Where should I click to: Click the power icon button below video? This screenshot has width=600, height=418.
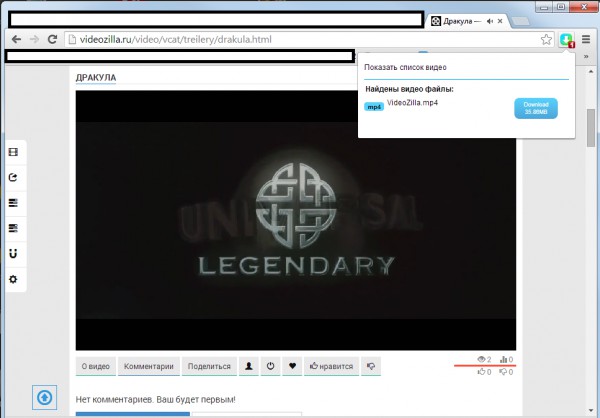tap(271, 366)
